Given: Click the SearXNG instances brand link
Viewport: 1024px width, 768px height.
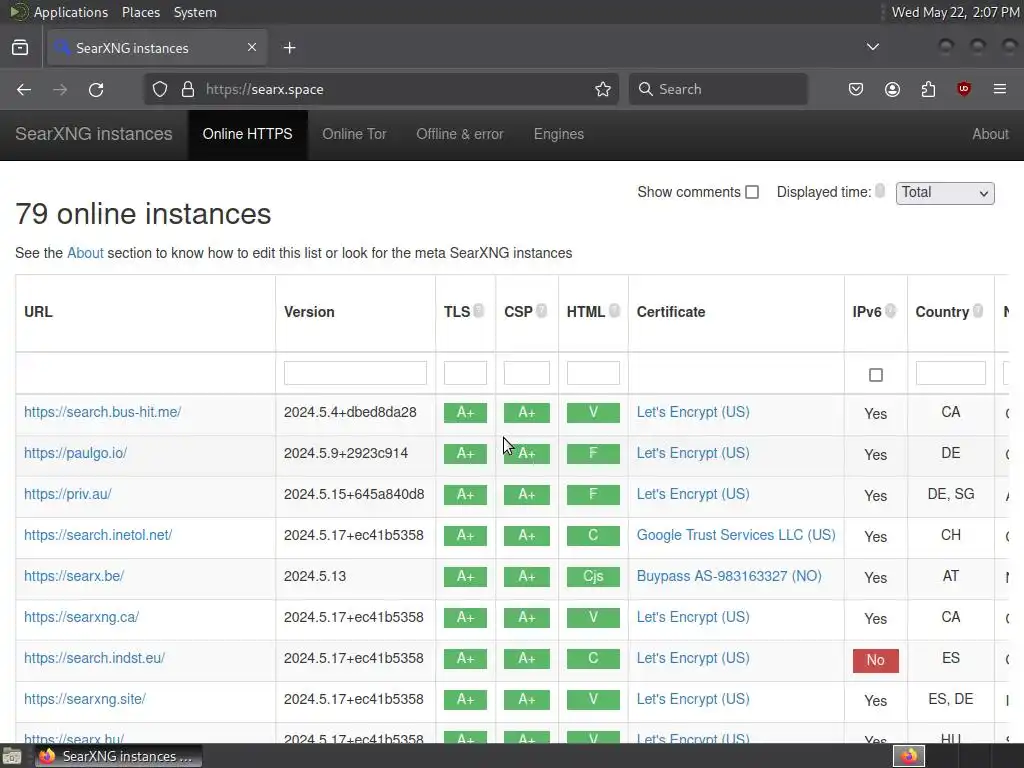Looking at the screenshot, I should tap(93, 134).
